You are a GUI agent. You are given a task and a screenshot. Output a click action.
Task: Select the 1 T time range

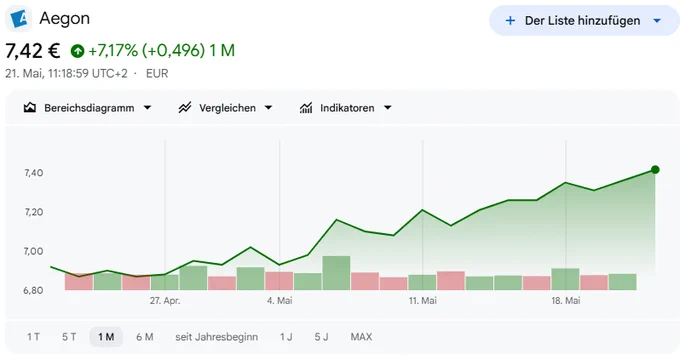(33, 337)
